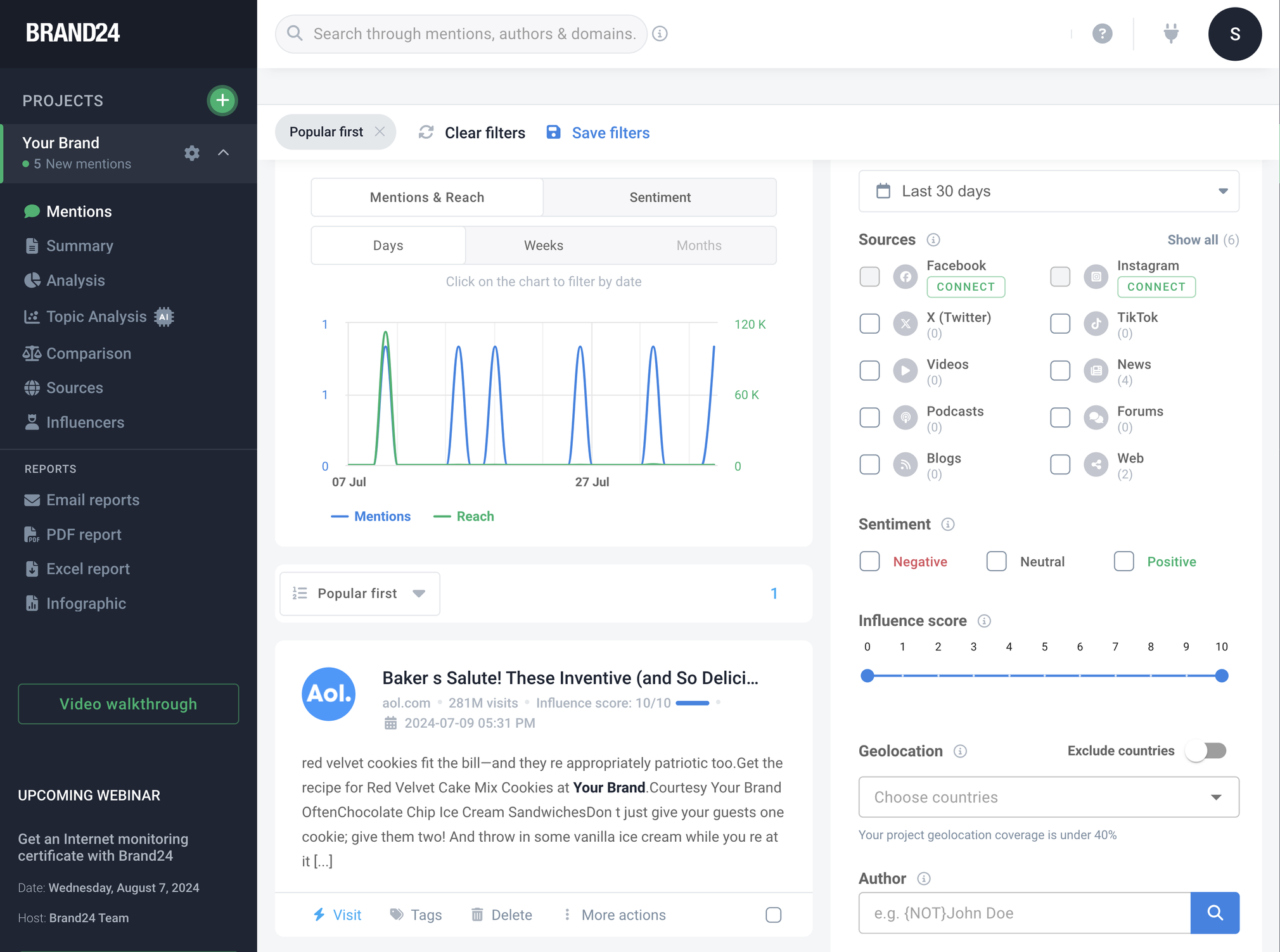Expand Show all sources list
The image size is (1280, 952).
(x=1193, y=239)
